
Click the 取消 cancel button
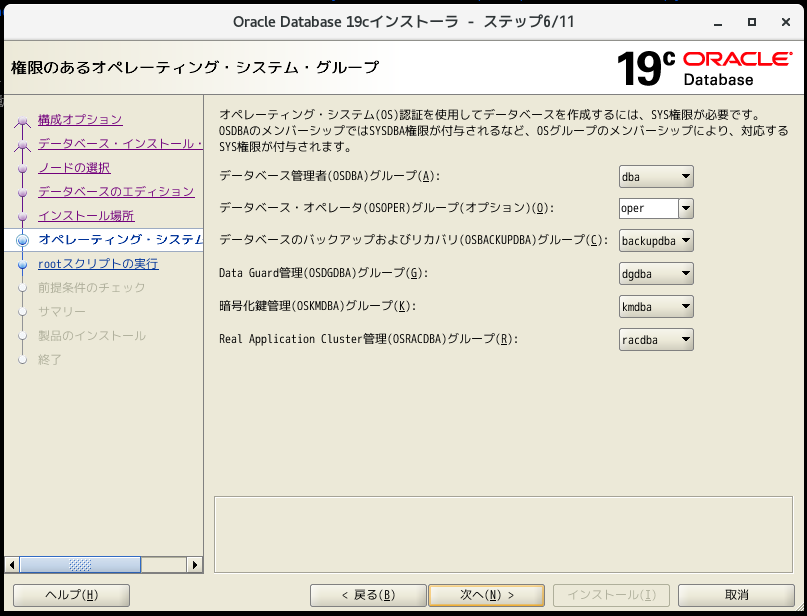[736, 595]
